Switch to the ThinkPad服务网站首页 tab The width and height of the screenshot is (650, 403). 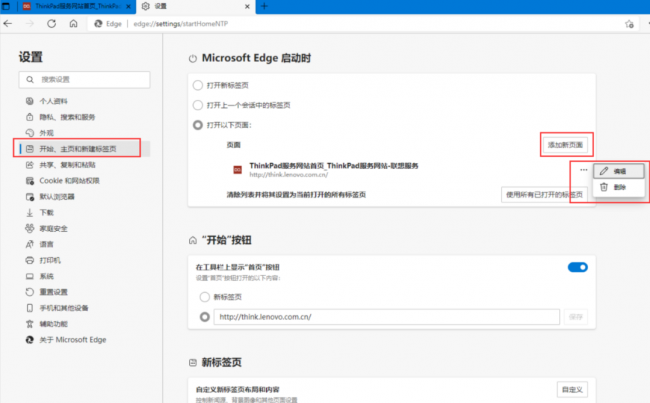(78, 6)
